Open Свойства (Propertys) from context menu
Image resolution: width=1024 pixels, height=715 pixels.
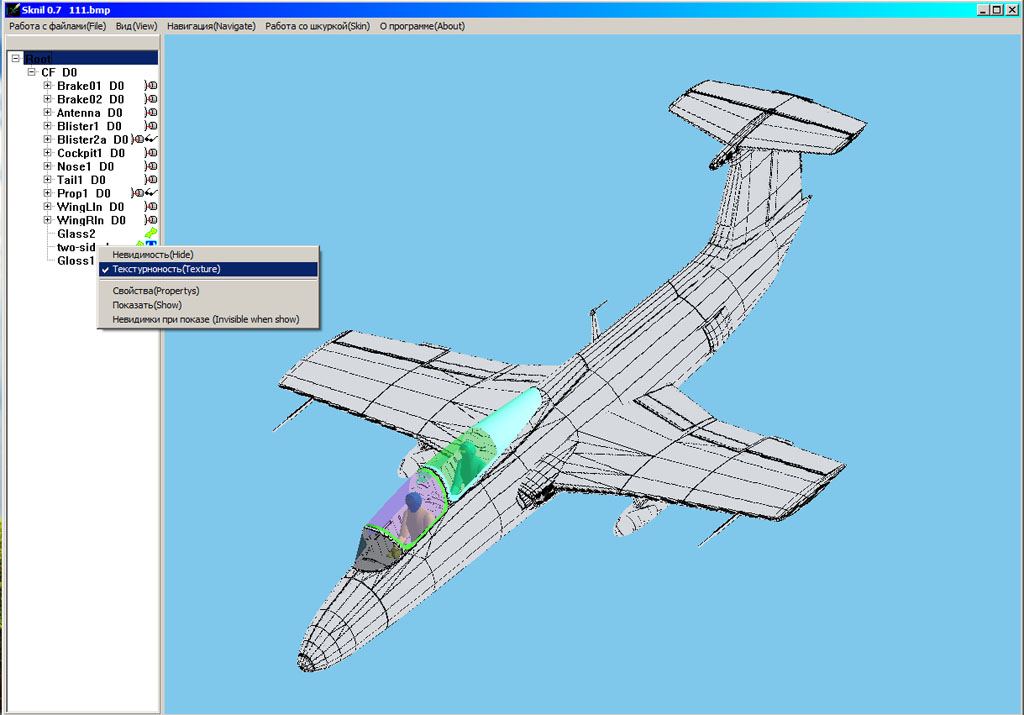tap(208, 291)
